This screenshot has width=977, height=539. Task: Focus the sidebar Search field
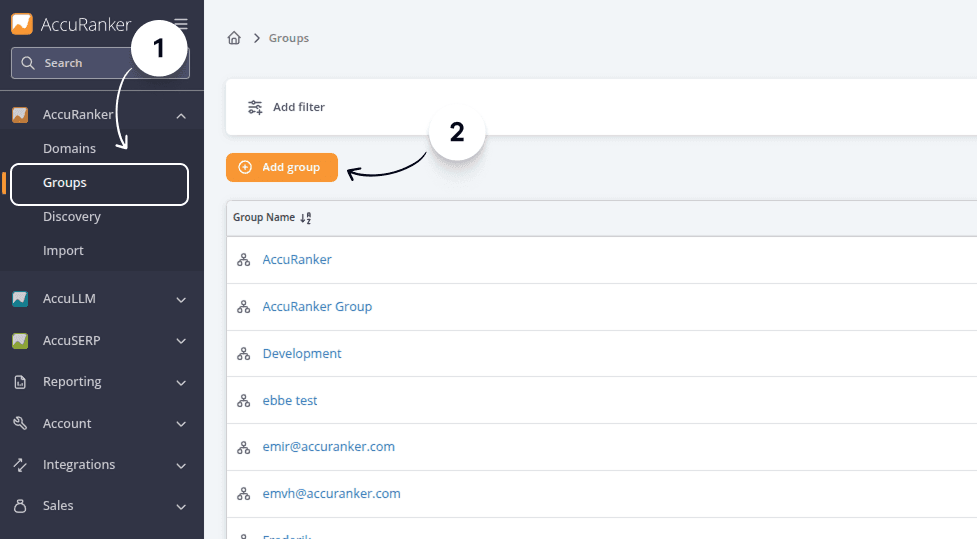[x=100, y=63]
